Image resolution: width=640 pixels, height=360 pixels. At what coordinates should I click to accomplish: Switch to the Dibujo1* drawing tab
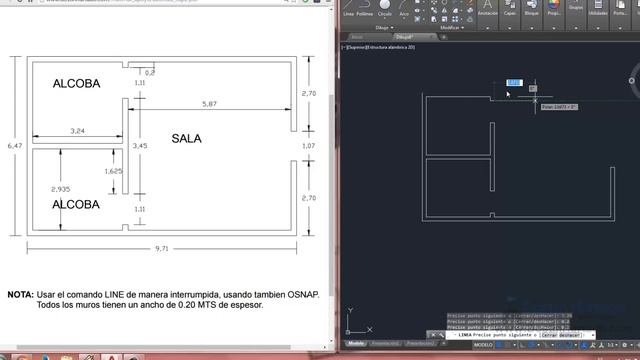414,37
